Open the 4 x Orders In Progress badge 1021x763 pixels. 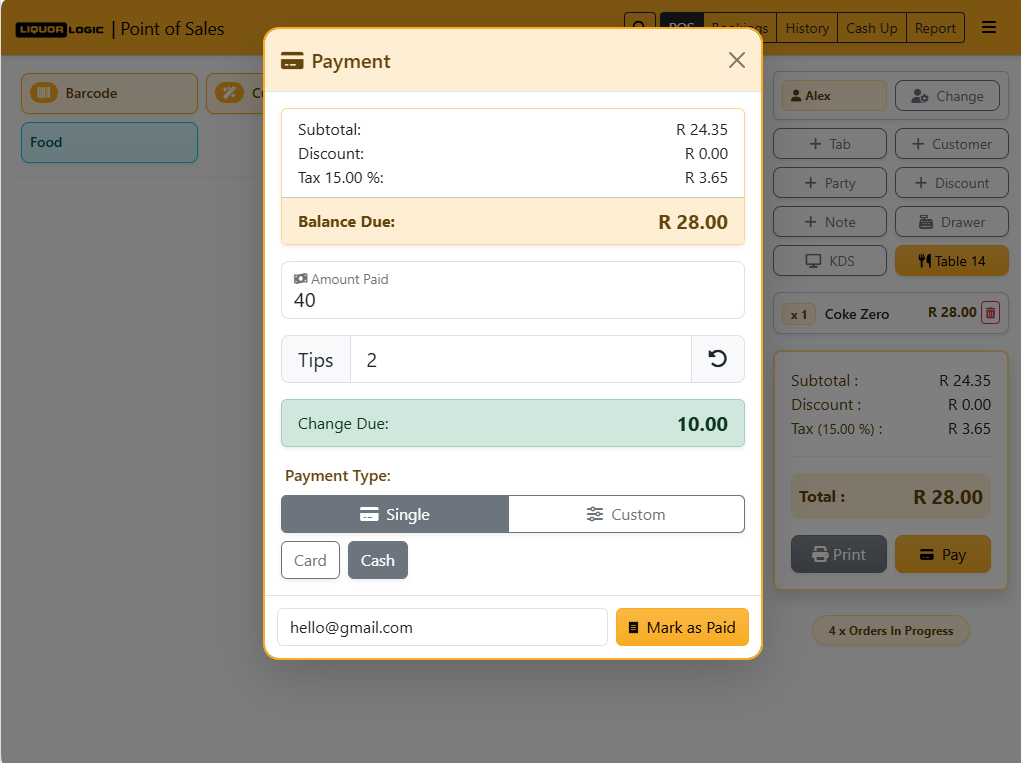coord(891,630)
